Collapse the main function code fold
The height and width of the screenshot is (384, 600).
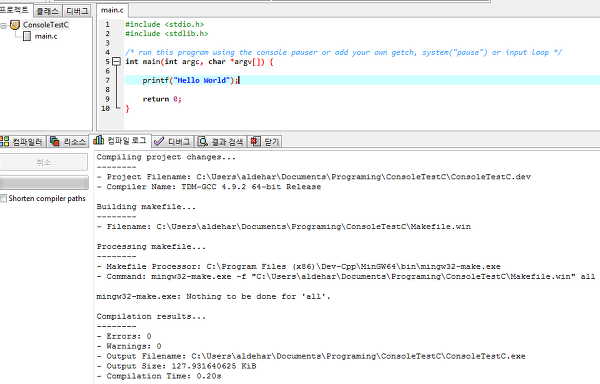click(x=117, y=61)
